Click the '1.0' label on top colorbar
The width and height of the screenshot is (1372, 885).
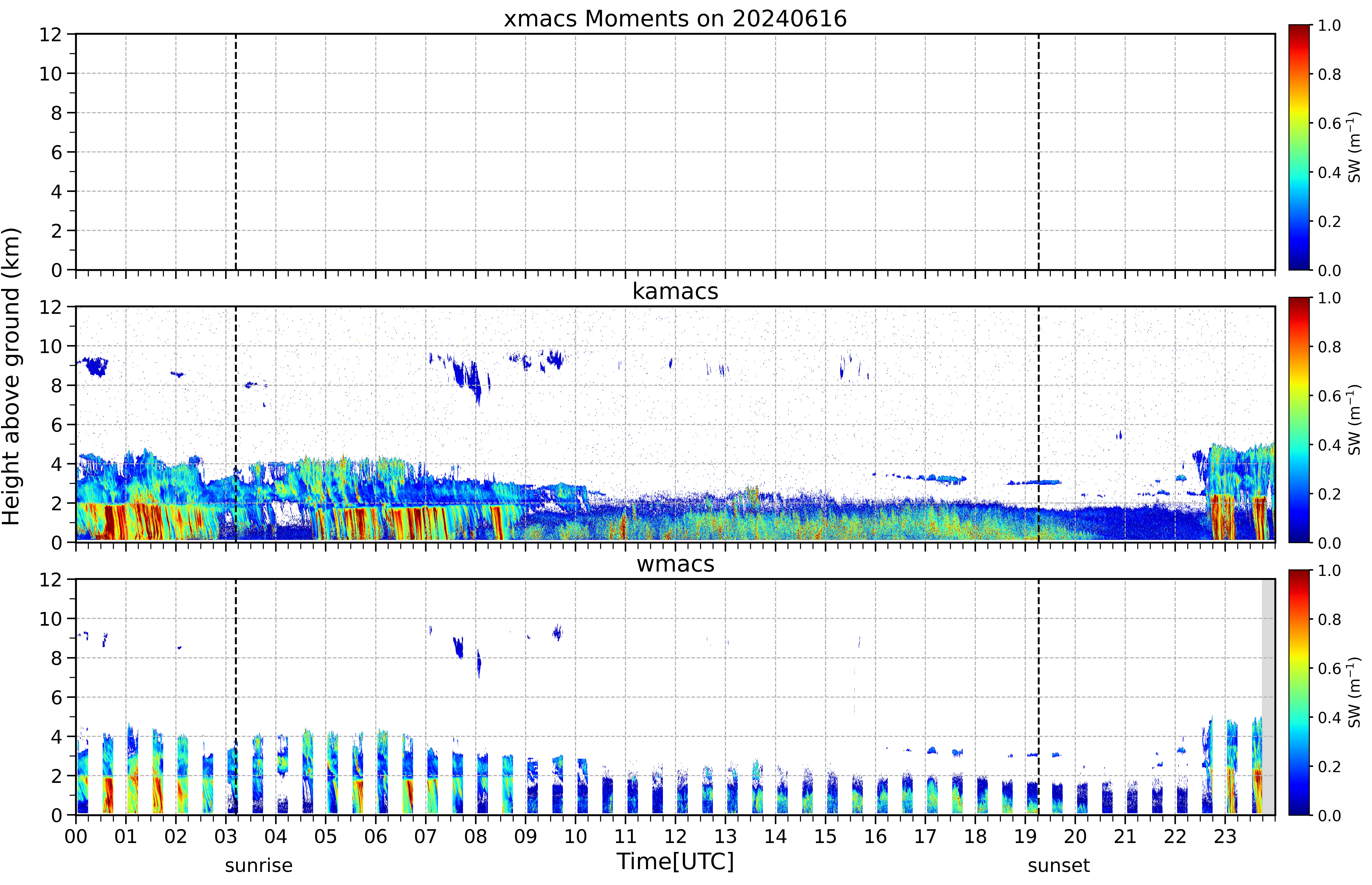[1329, 25]
